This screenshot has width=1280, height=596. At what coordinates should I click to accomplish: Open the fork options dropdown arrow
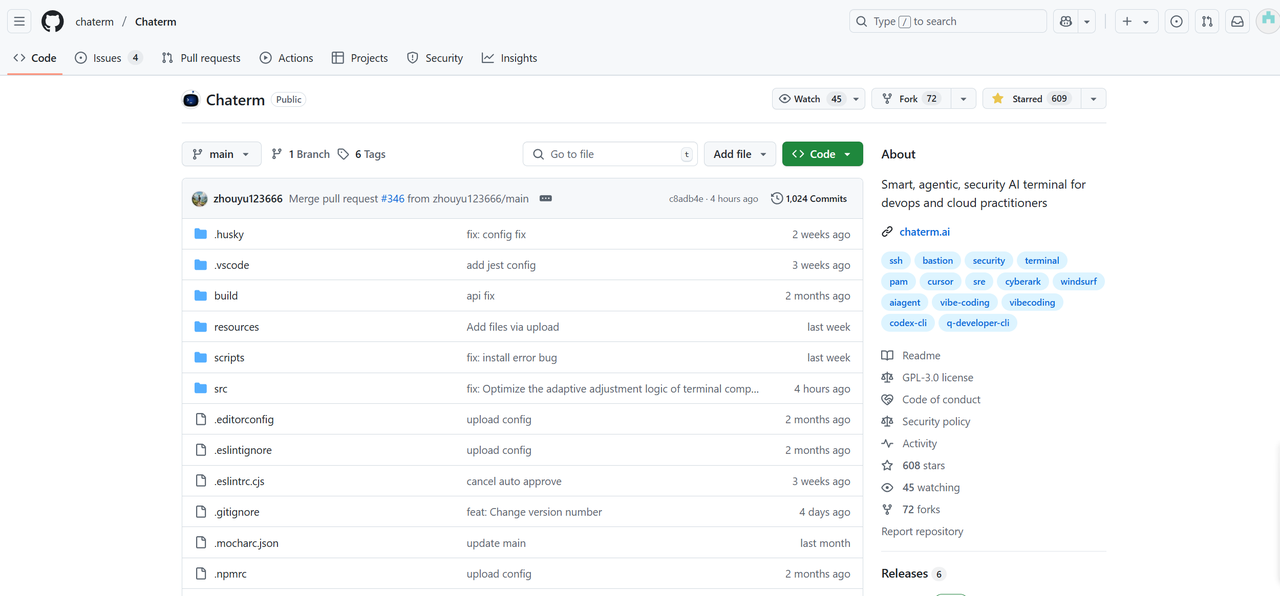tap(963, 99)
